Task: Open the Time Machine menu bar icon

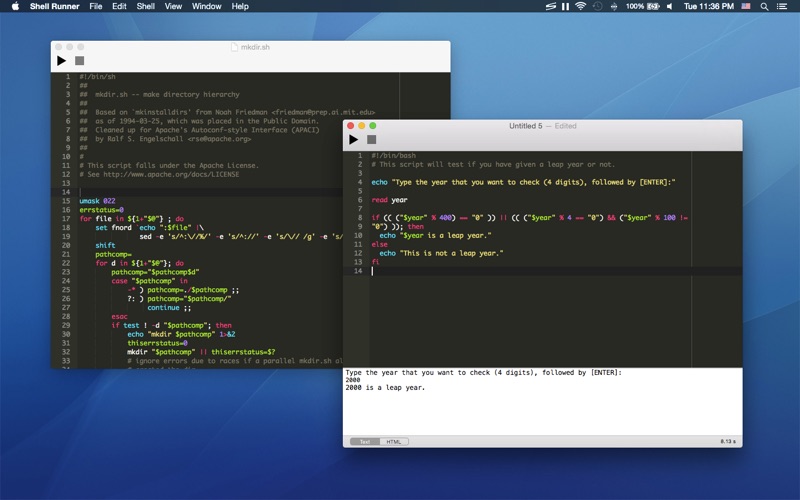Action: (598, 6)
